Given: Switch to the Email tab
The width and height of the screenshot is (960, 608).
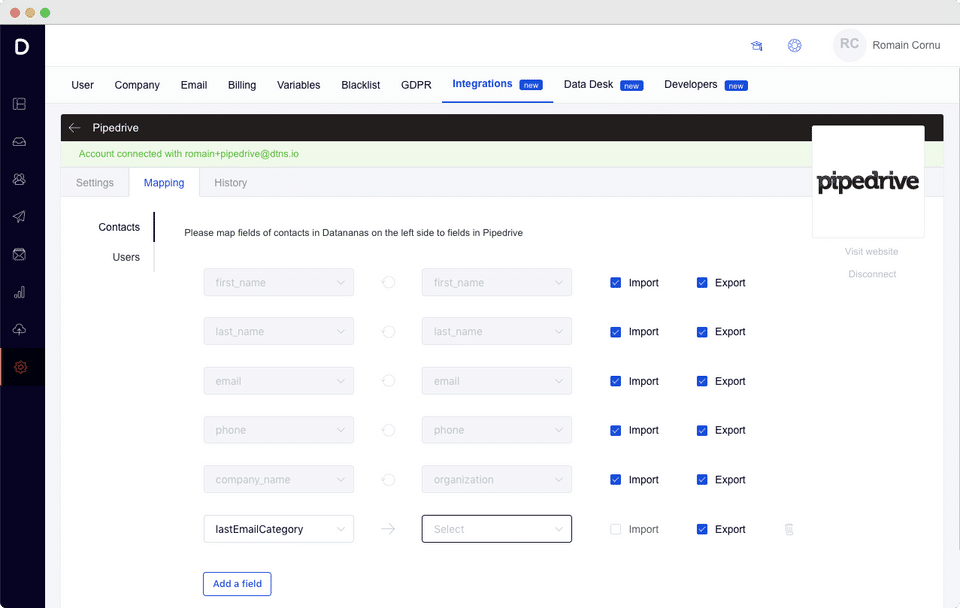Looking at the screenshot, I should pyautogui.click(x=193, y=85).
